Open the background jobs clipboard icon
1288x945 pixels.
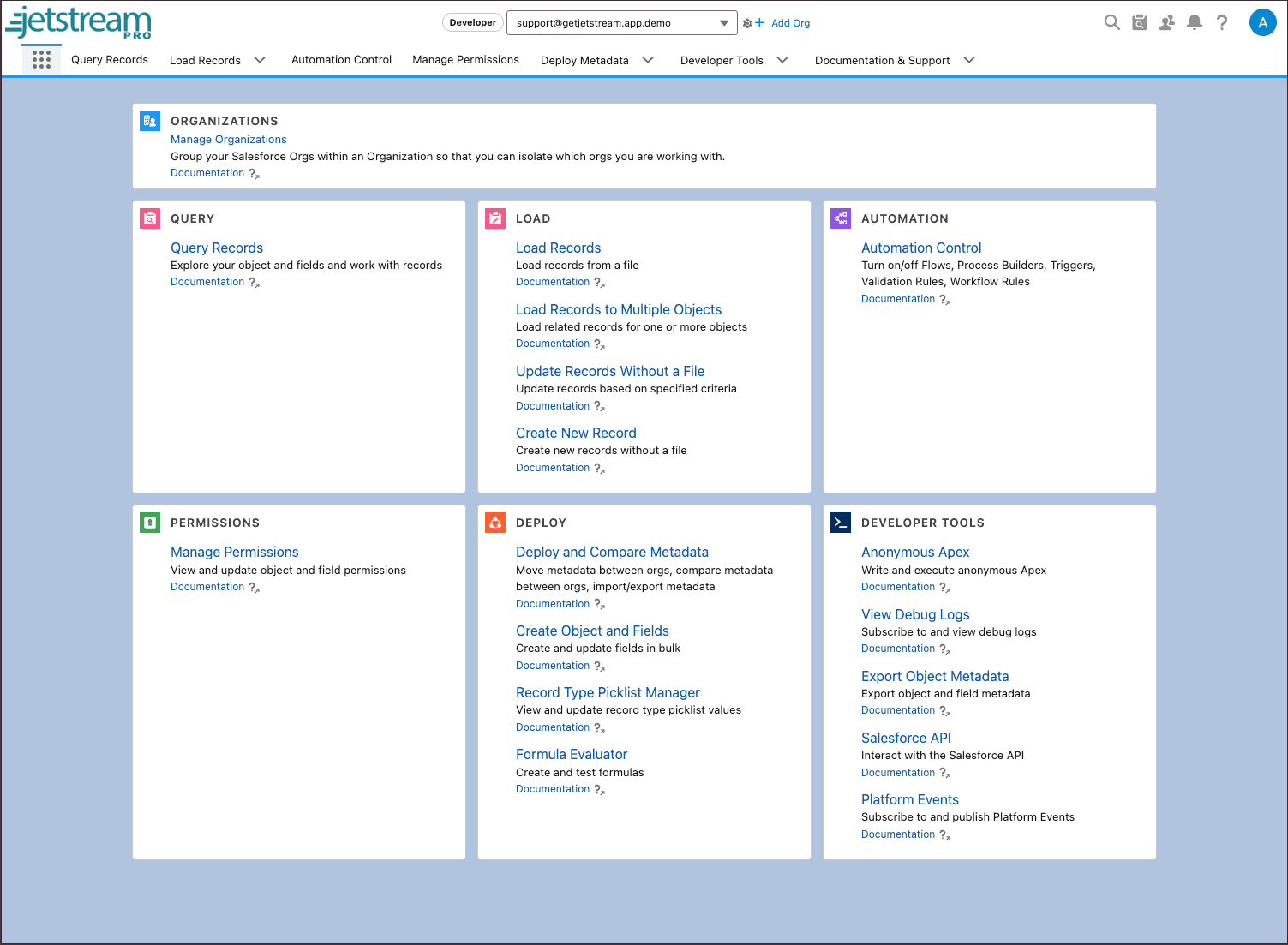[1139, 22]
